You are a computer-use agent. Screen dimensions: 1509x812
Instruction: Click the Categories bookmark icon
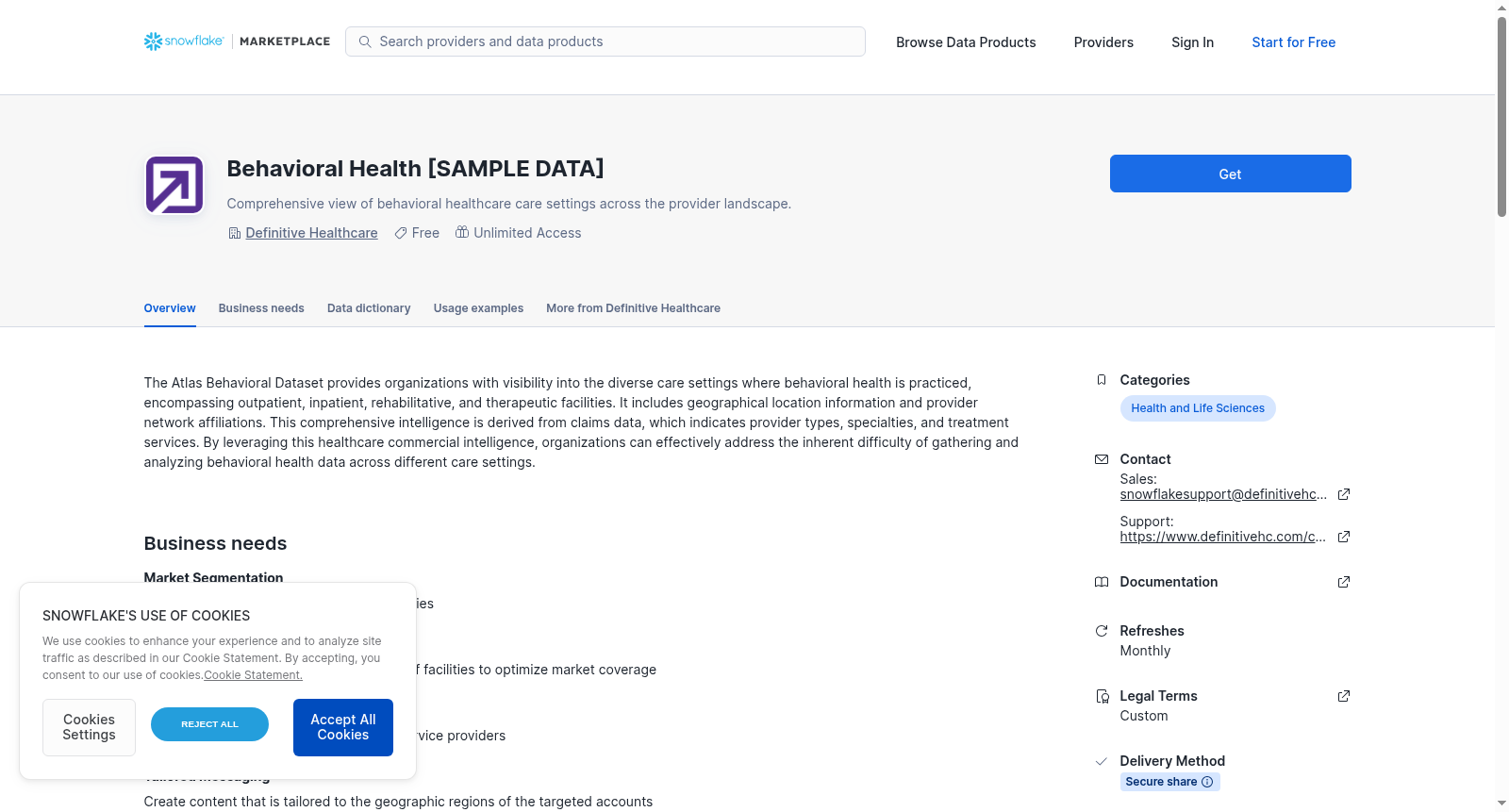(1101, 380)
